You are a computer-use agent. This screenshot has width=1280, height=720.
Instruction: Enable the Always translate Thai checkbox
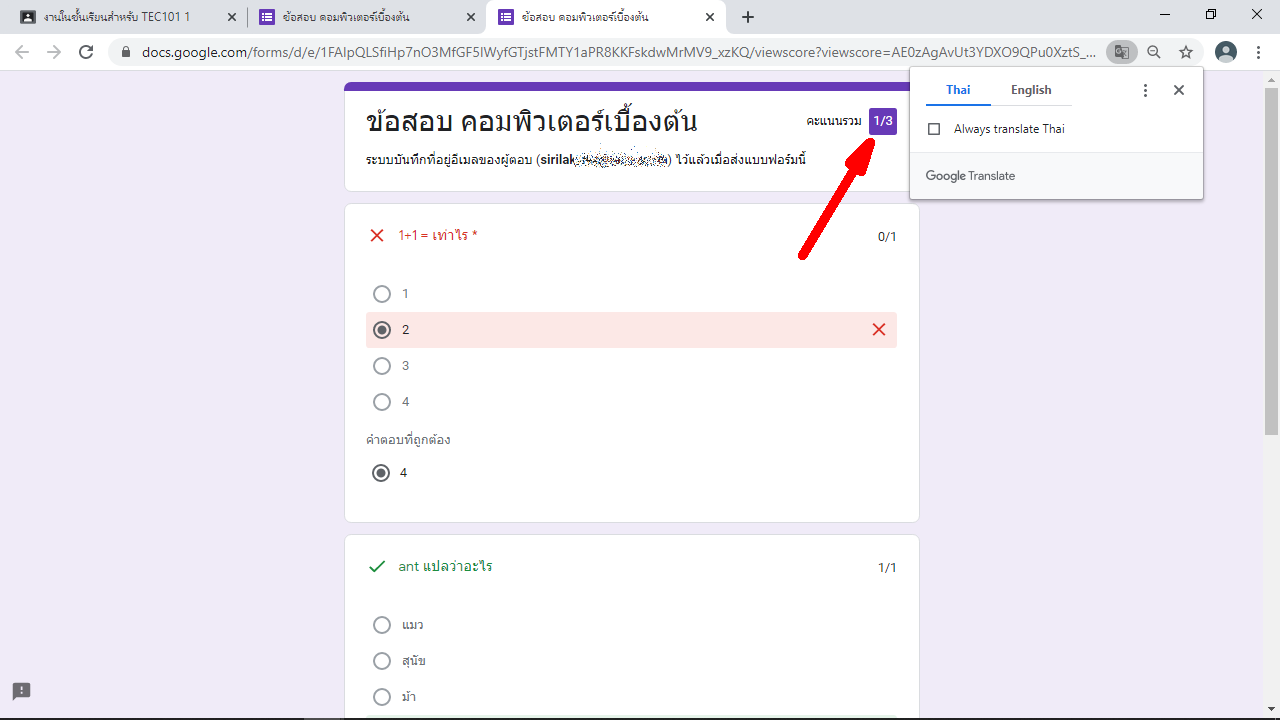[934, 129]
